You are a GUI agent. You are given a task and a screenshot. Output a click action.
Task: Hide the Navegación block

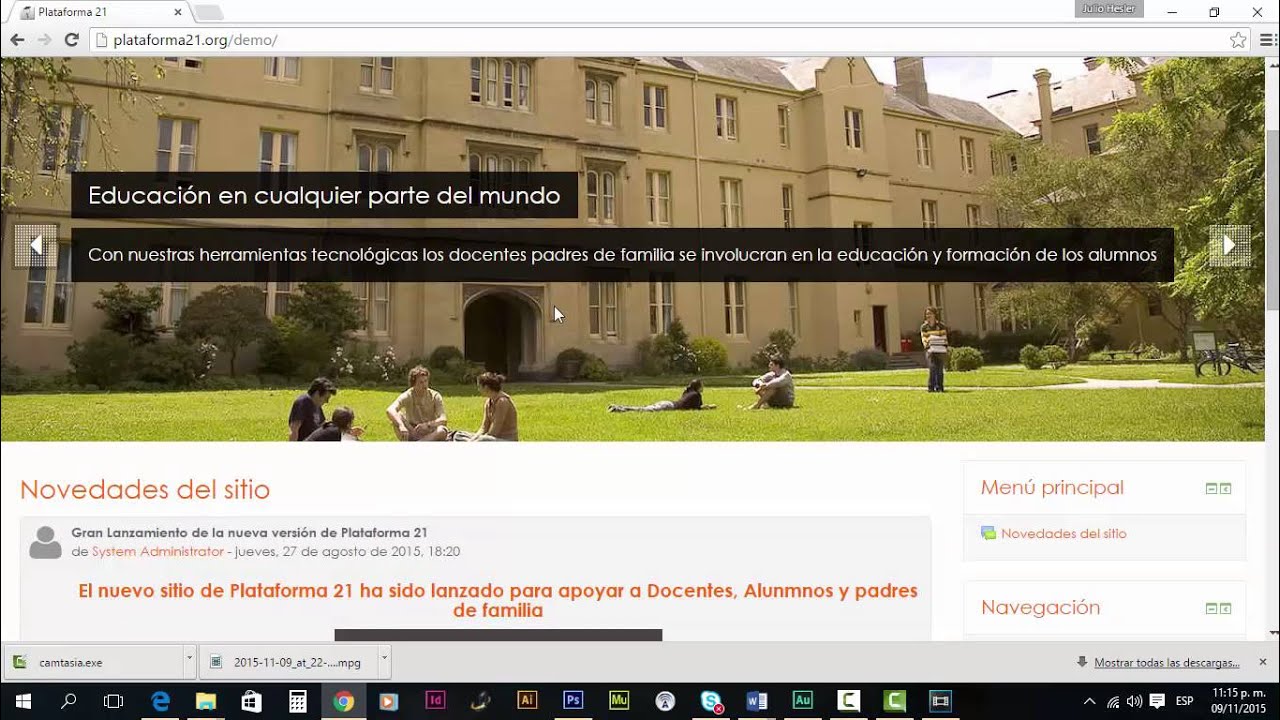tap(1211, 608)
